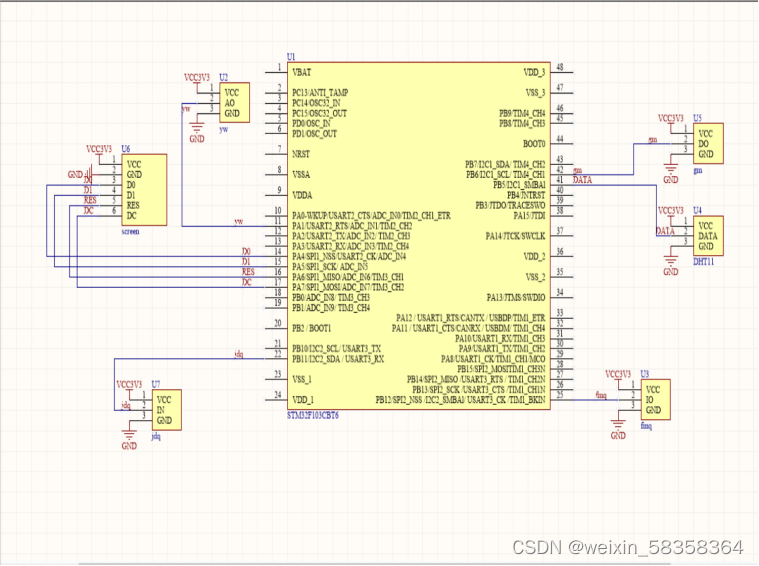
Task: Click the U6 designator of the screen module
Action: coord(125,149)
